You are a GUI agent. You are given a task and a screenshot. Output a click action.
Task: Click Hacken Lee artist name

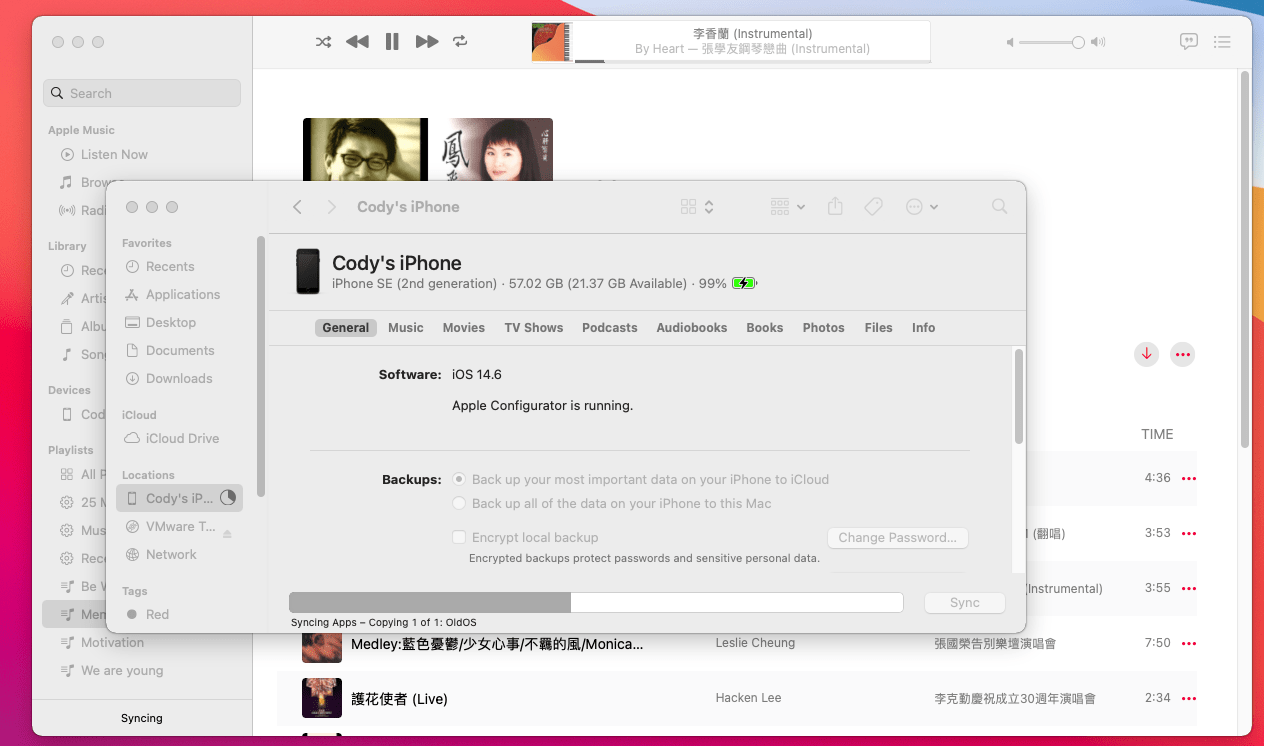[x=748, y=698]
